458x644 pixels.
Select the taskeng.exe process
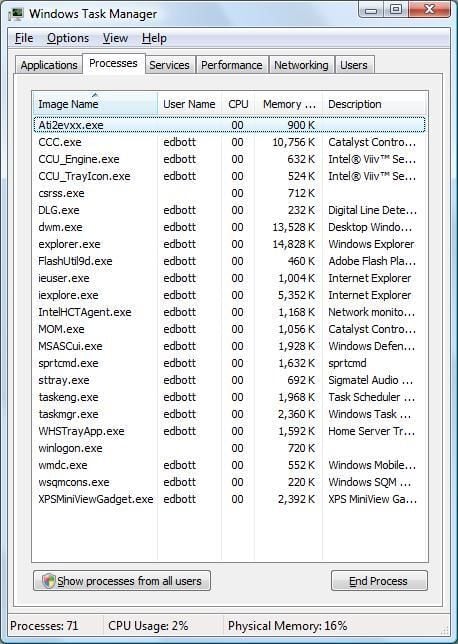(229, 397)
